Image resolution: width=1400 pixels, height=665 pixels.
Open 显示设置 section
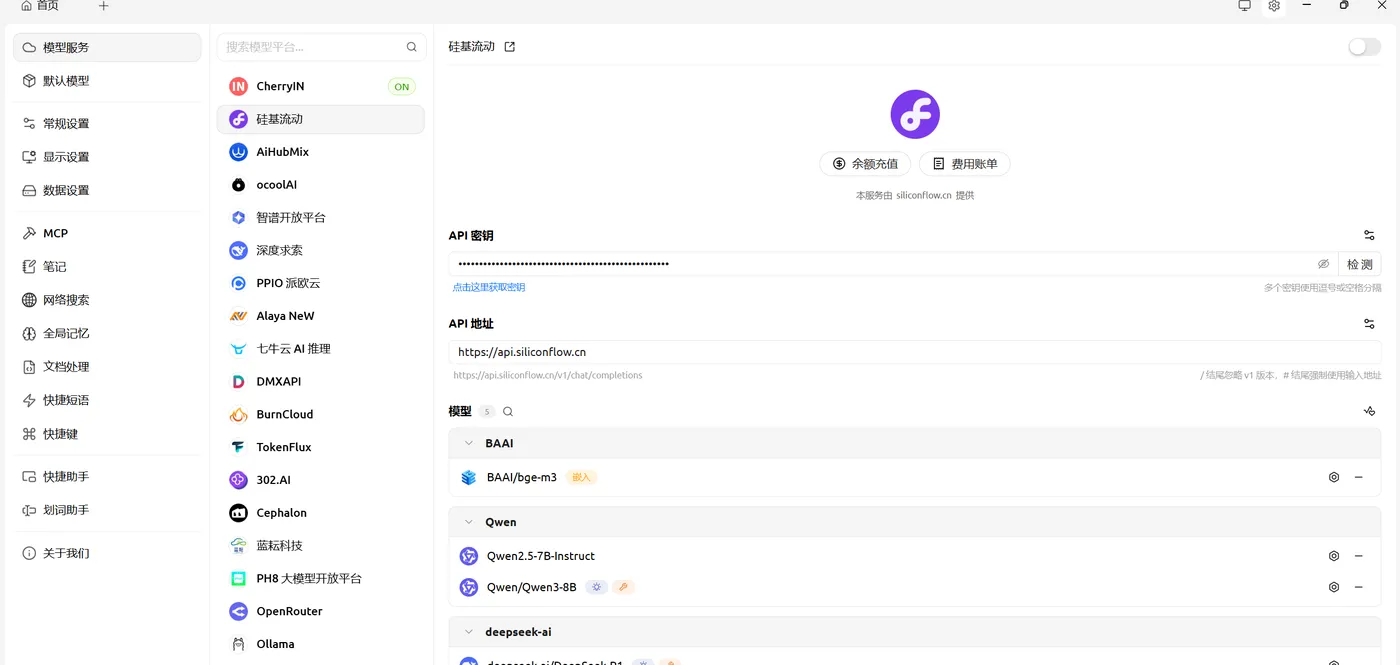tap(107, 157)
